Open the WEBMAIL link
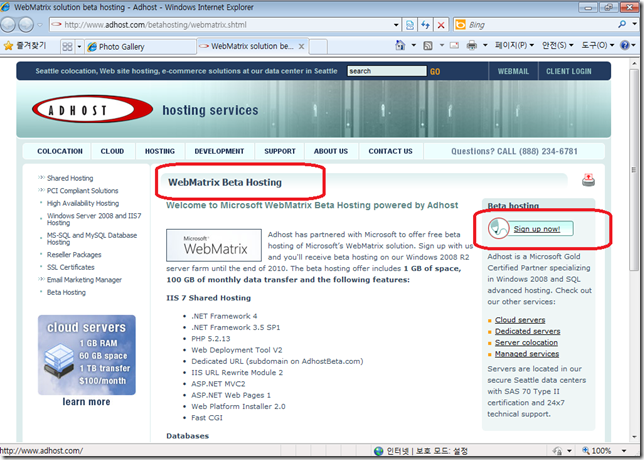 [513, 71]
